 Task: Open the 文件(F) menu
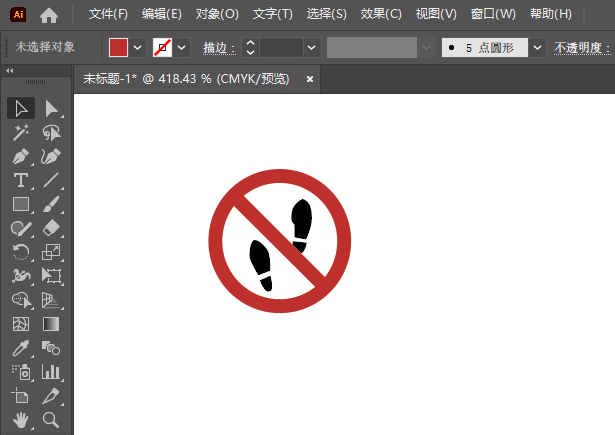pos(108,14)
